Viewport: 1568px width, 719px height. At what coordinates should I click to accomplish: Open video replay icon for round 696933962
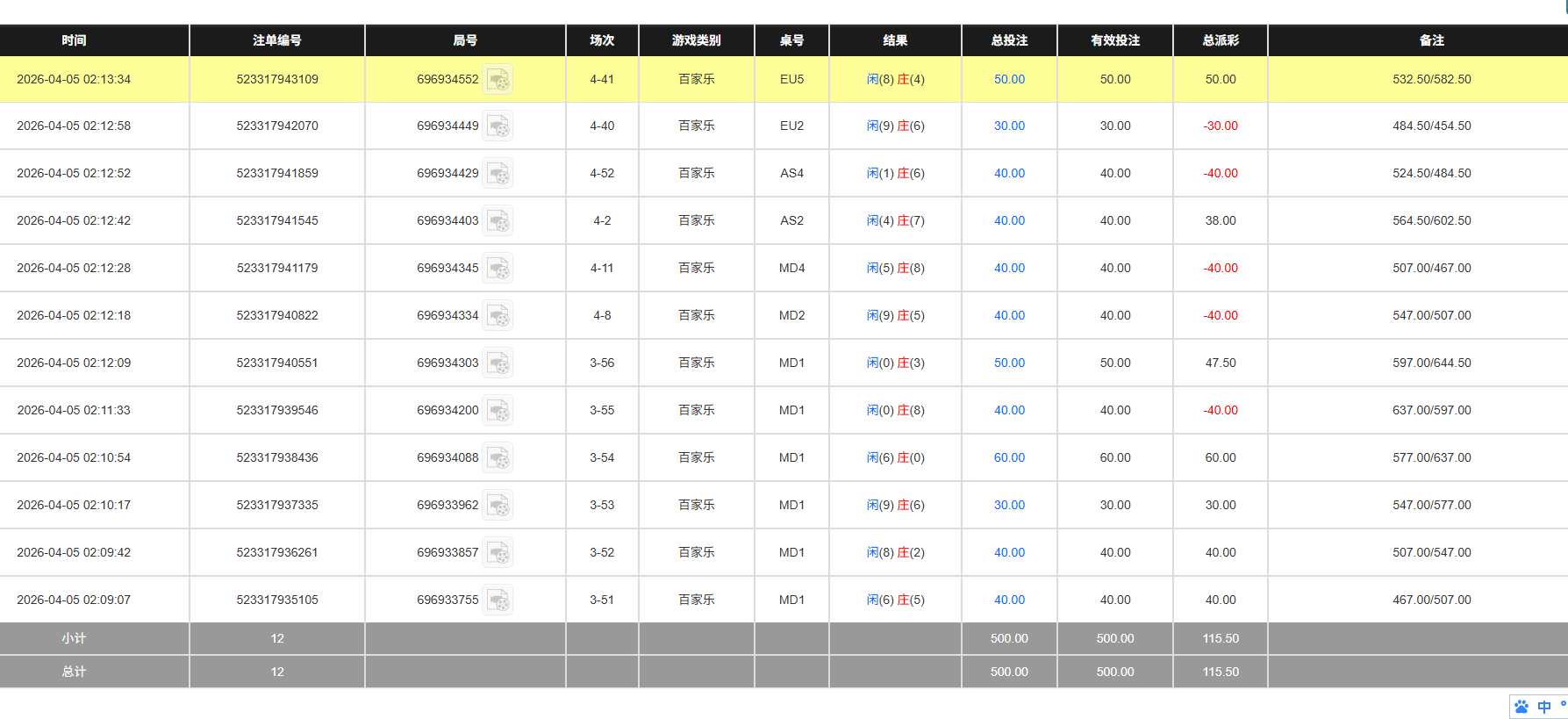pyautogui.click(x=498, y=505)
